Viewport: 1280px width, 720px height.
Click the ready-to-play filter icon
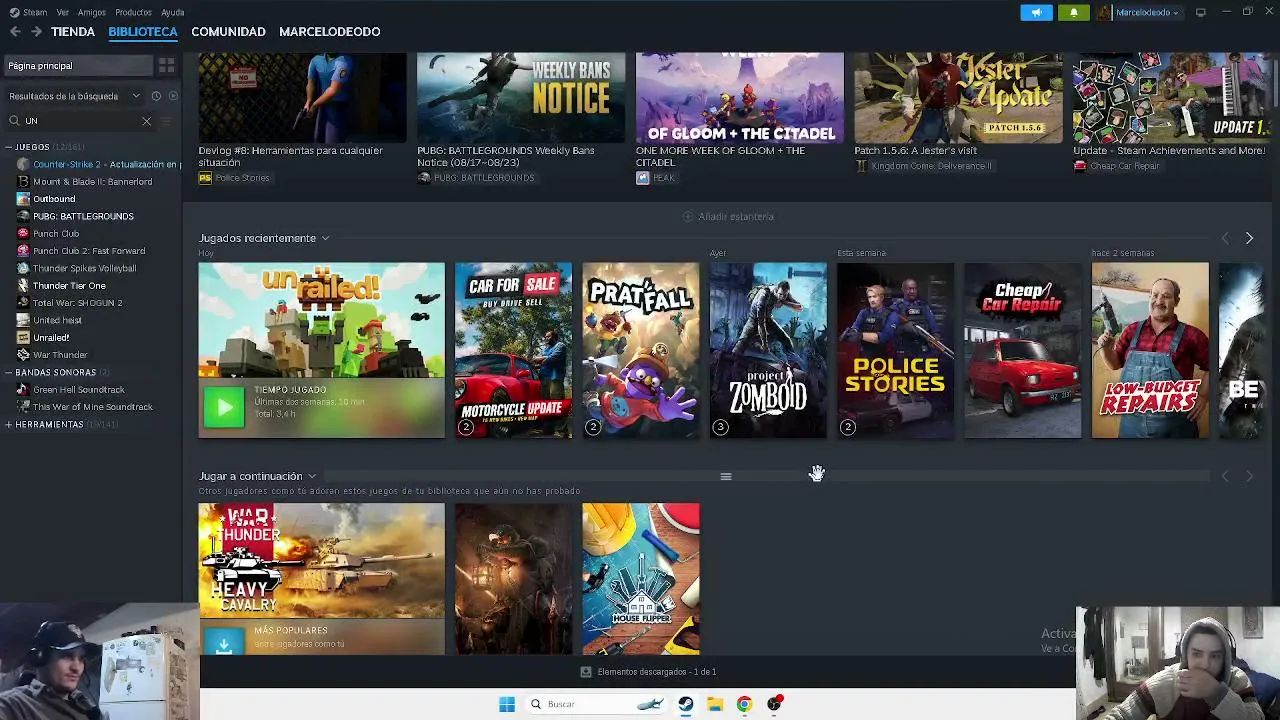click(173, 96)
